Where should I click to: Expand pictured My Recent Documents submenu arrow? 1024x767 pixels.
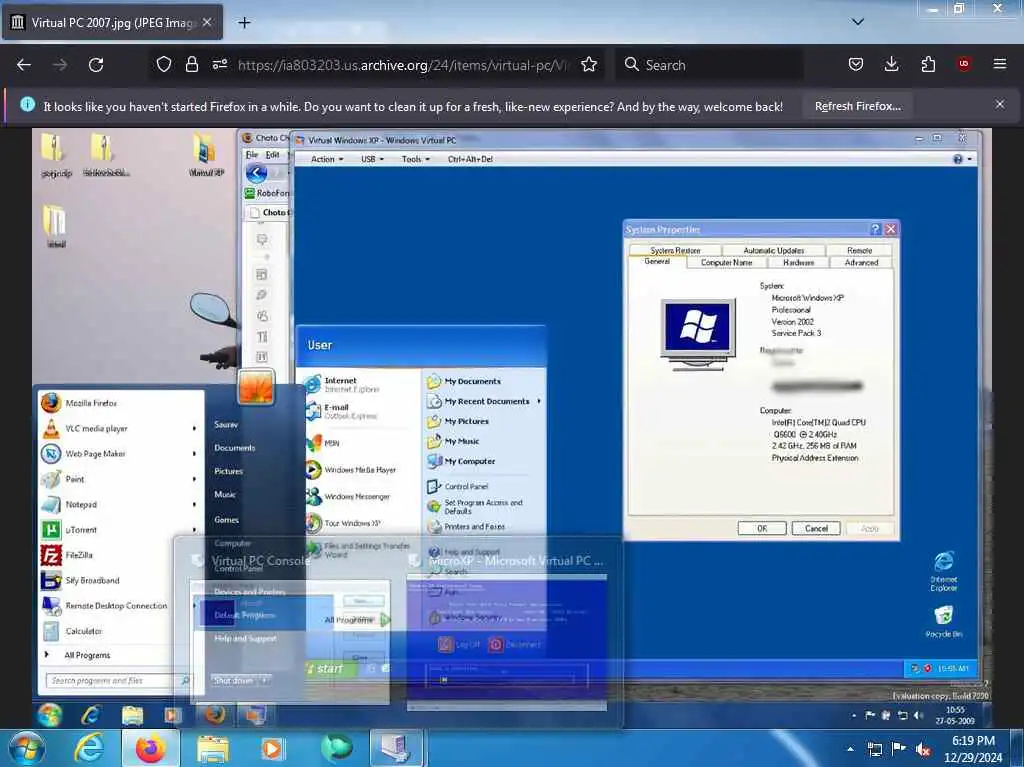tap(539, 401)
